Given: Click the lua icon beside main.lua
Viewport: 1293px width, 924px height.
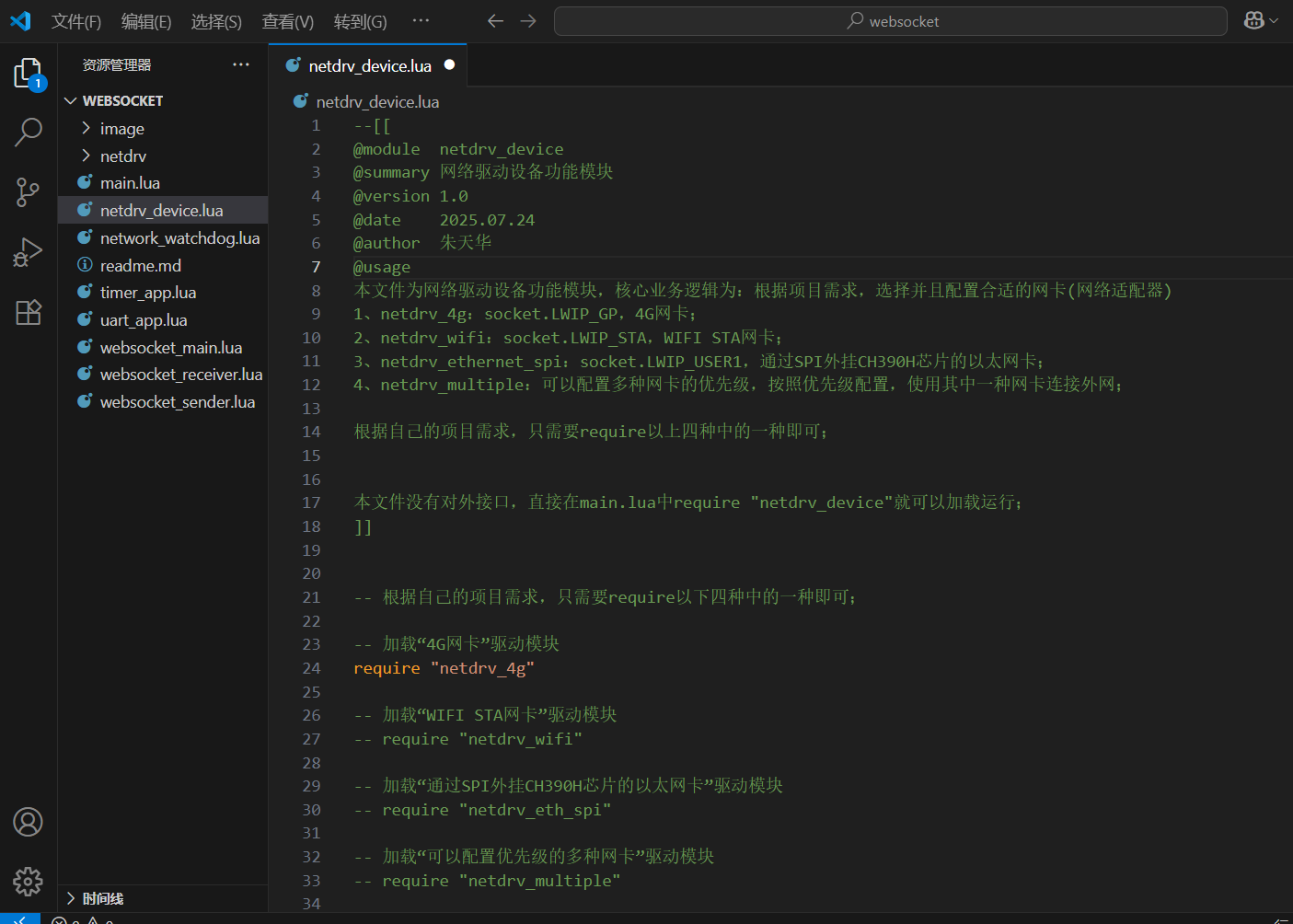Looking at the screenshot, I should (x=85, y=182).
